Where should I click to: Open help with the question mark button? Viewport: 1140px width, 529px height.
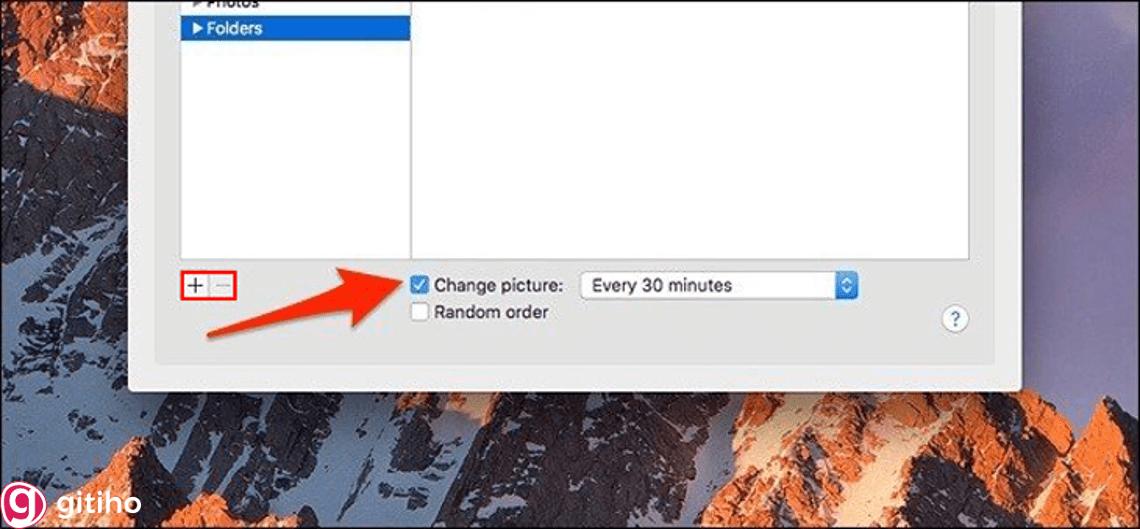pos(955,318)
